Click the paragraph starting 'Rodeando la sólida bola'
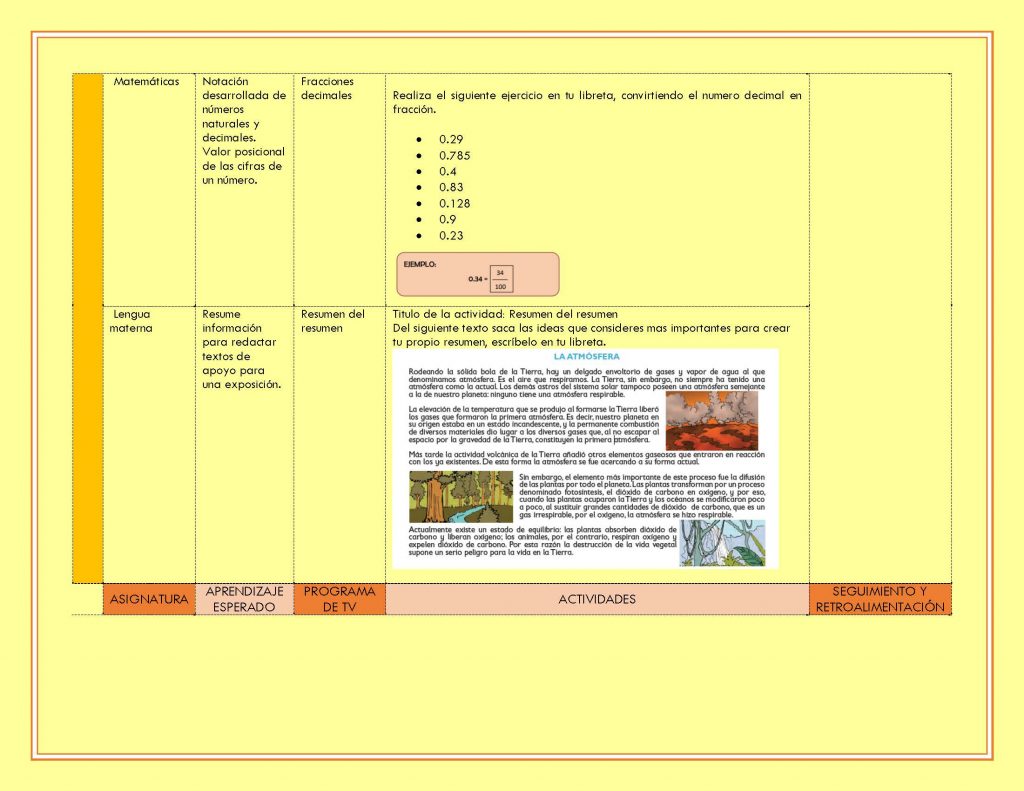 (586, 383)
